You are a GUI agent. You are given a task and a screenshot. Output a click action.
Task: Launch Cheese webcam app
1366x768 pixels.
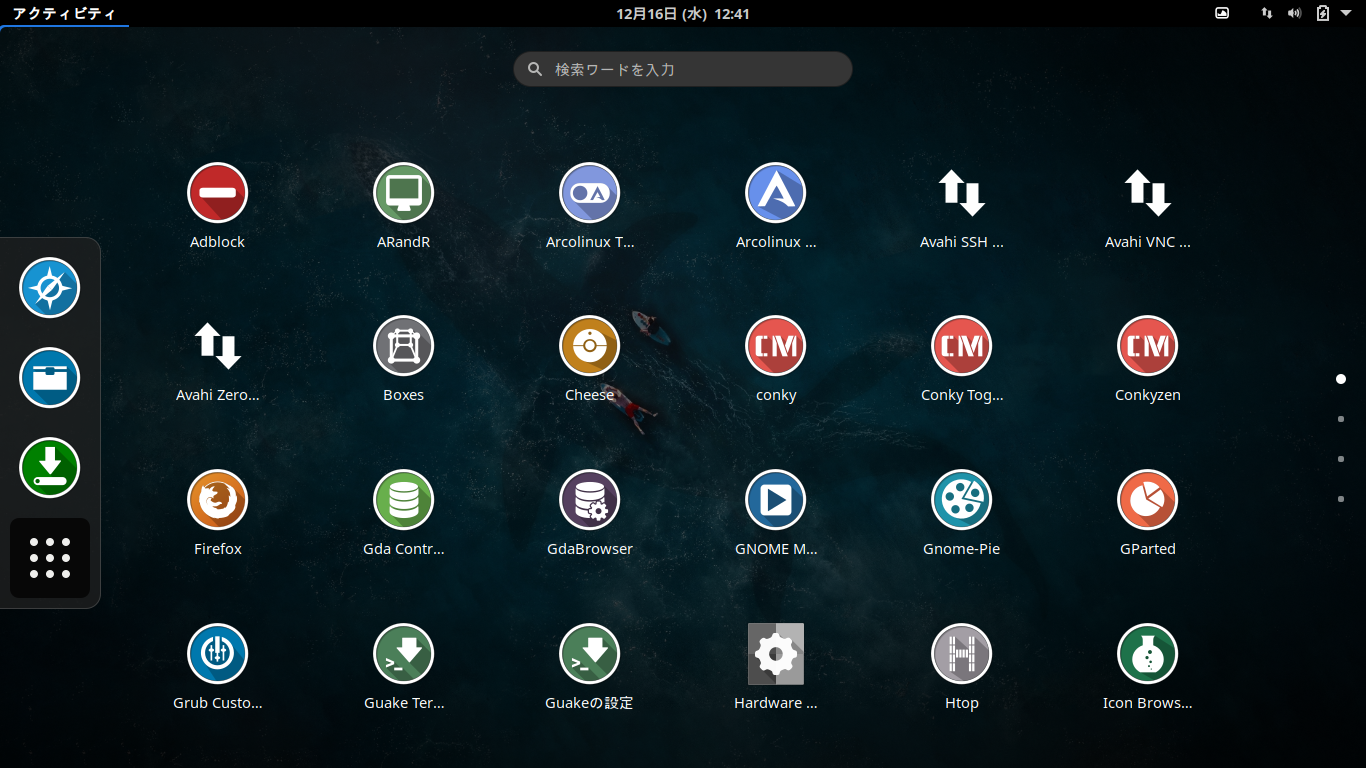pos(589,346)
